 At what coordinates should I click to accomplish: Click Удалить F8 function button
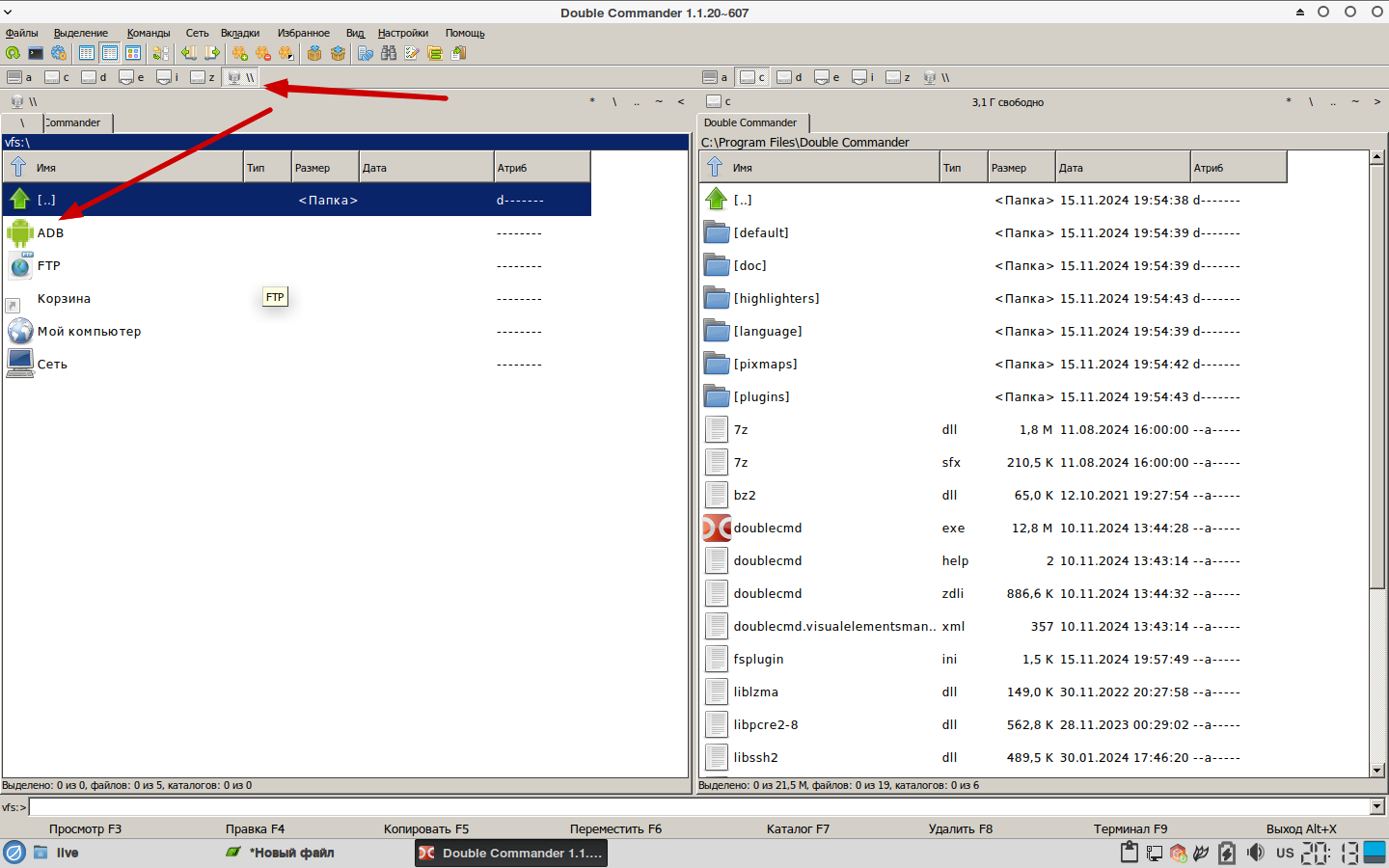tap(961, 828)
